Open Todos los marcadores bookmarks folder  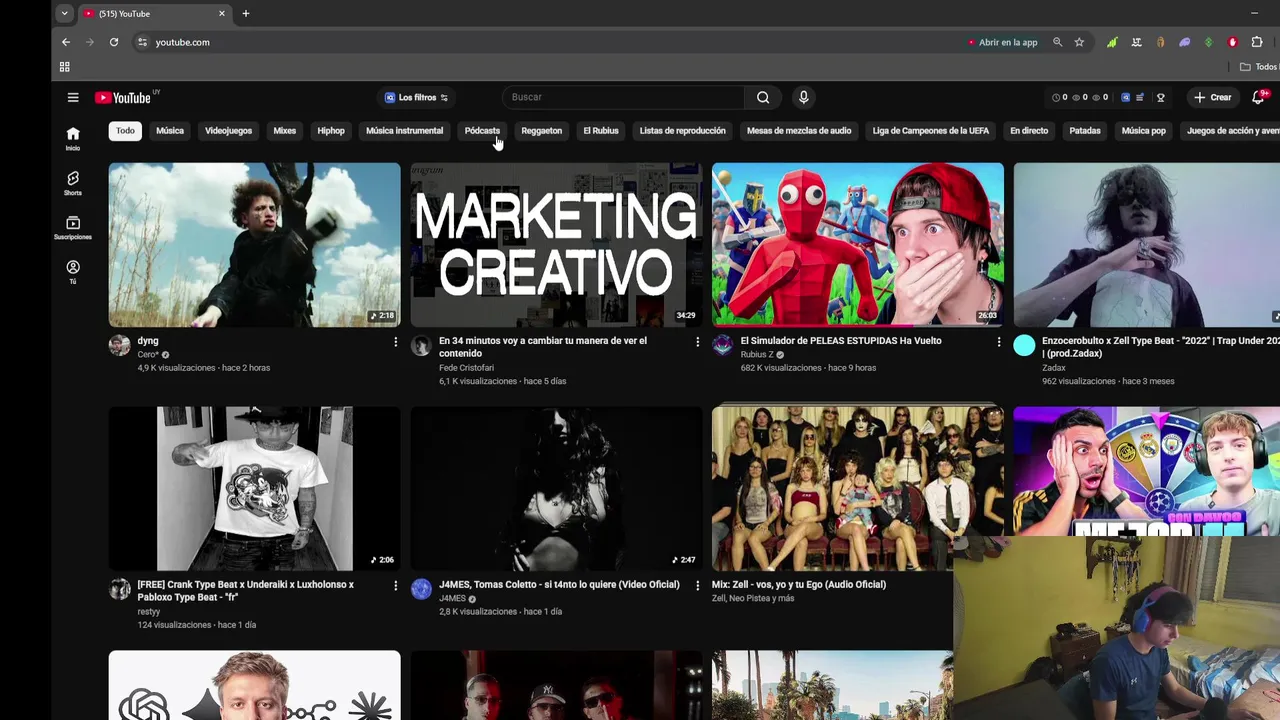pyautogui.click(x=1261, y=67)
